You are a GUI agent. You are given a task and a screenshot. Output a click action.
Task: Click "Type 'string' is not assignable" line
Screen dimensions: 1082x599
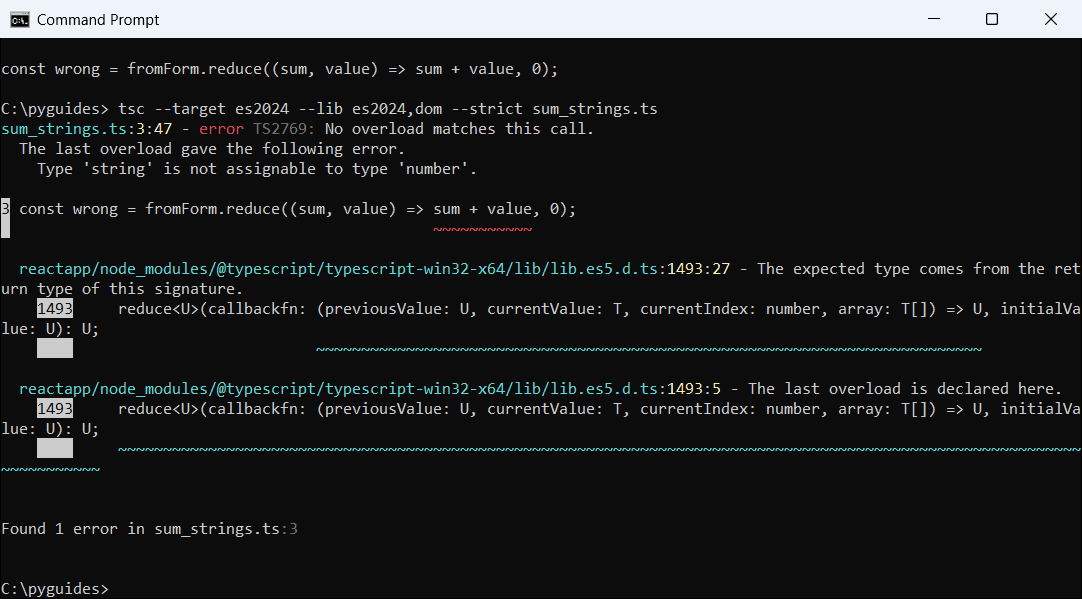click(257, 169)
